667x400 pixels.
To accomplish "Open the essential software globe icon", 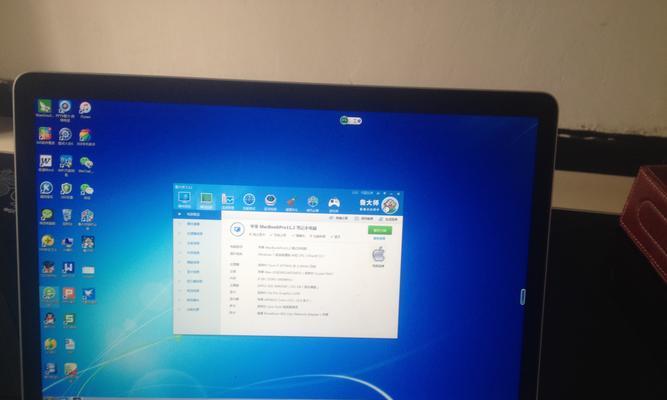I will pyautogui.click(x=313, y=202).
